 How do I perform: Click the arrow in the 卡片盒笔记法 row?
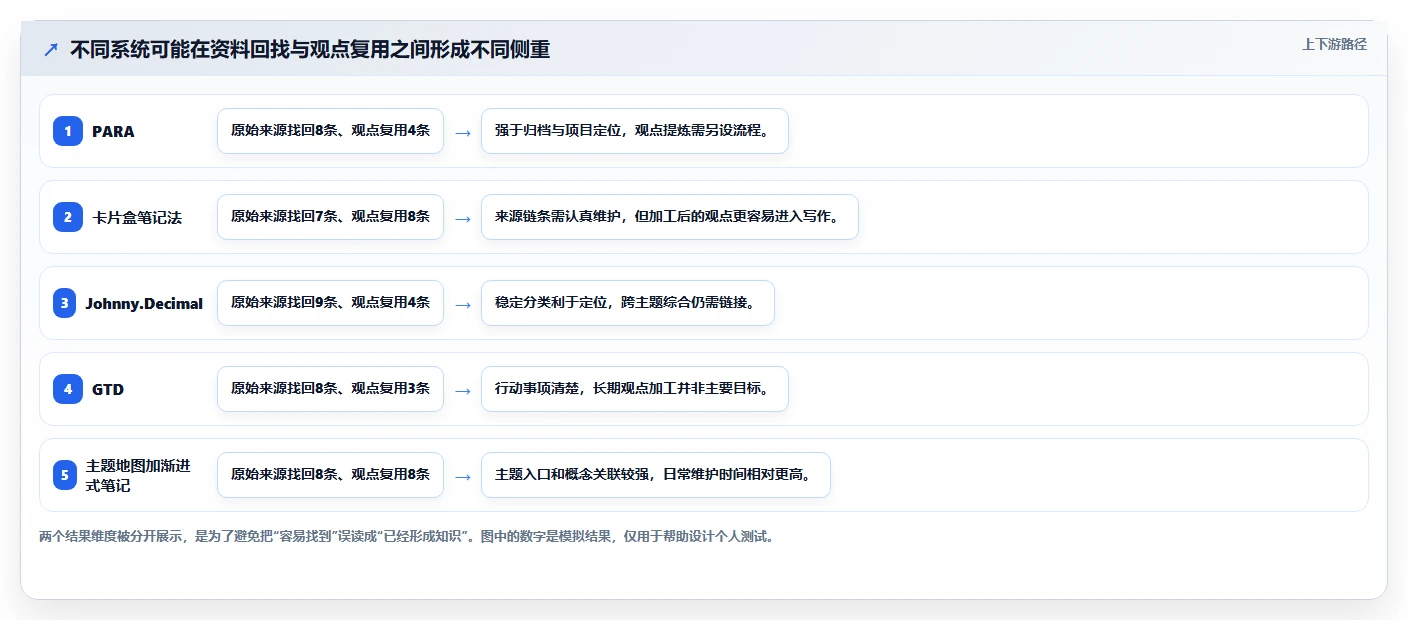click(462, 218)
